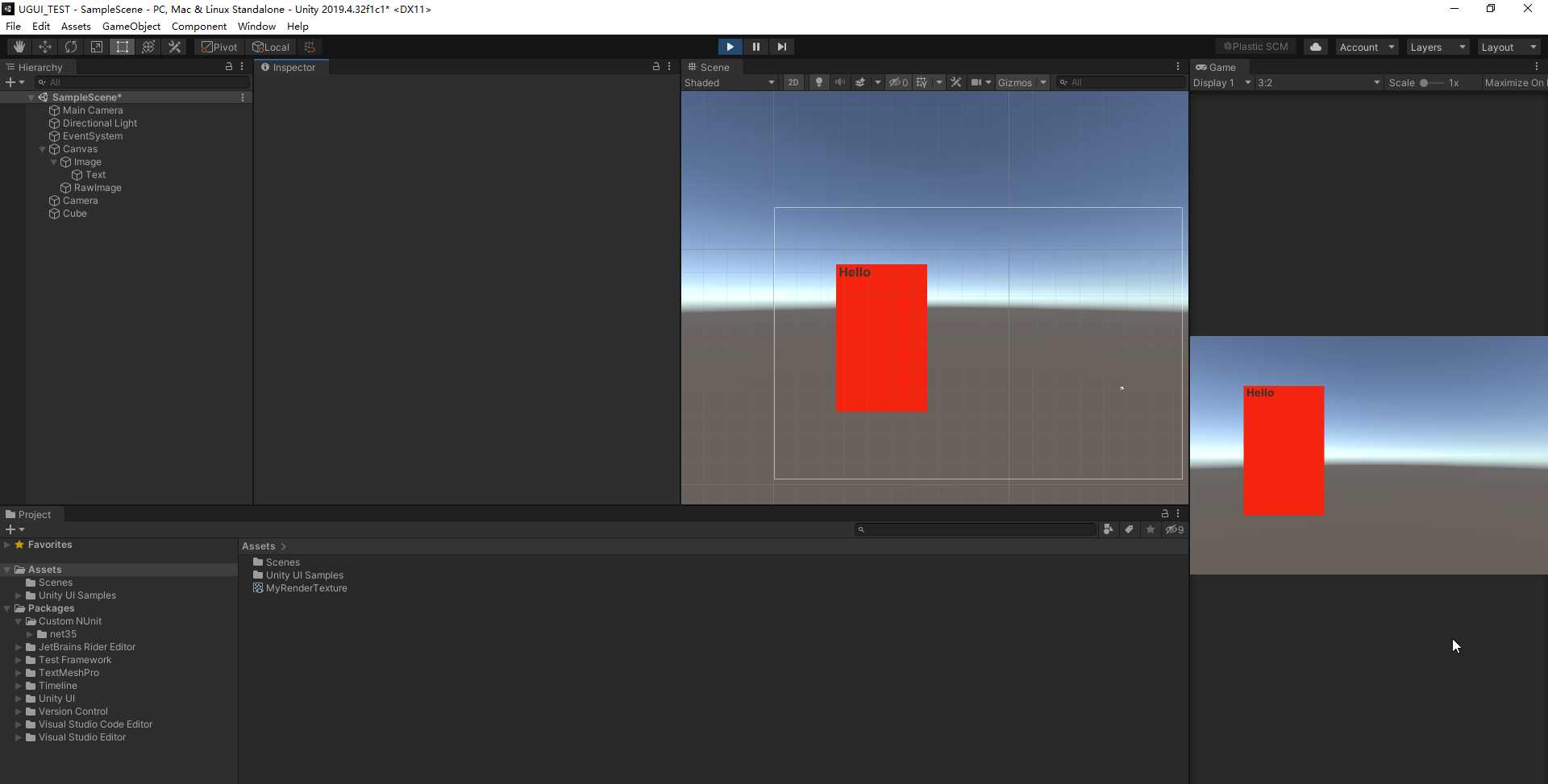This screenshot has height=784, width=1548.
Task: Toggle Pivot handle position
Action: [219, 47]
